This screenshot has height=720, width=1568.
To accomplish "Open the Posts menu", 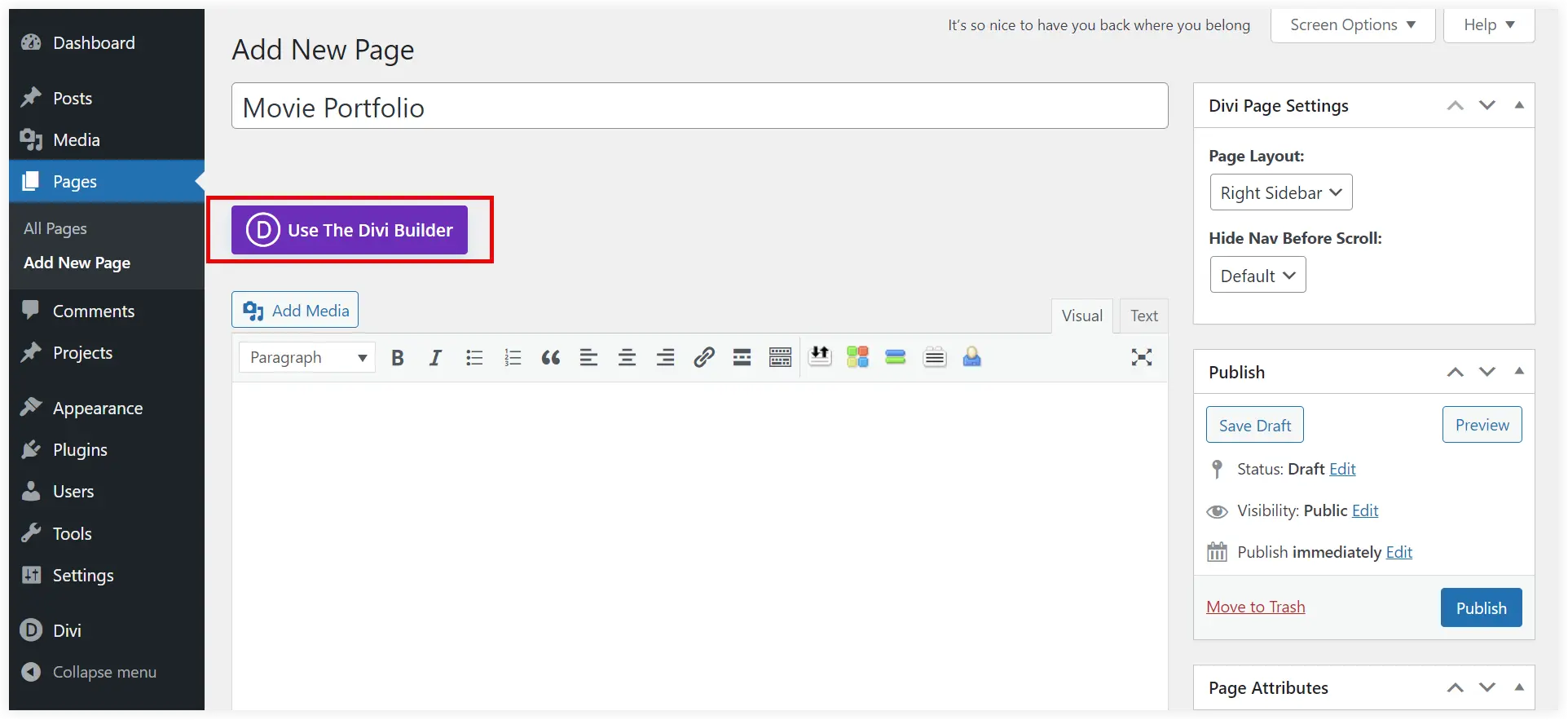I will (107, 99).
